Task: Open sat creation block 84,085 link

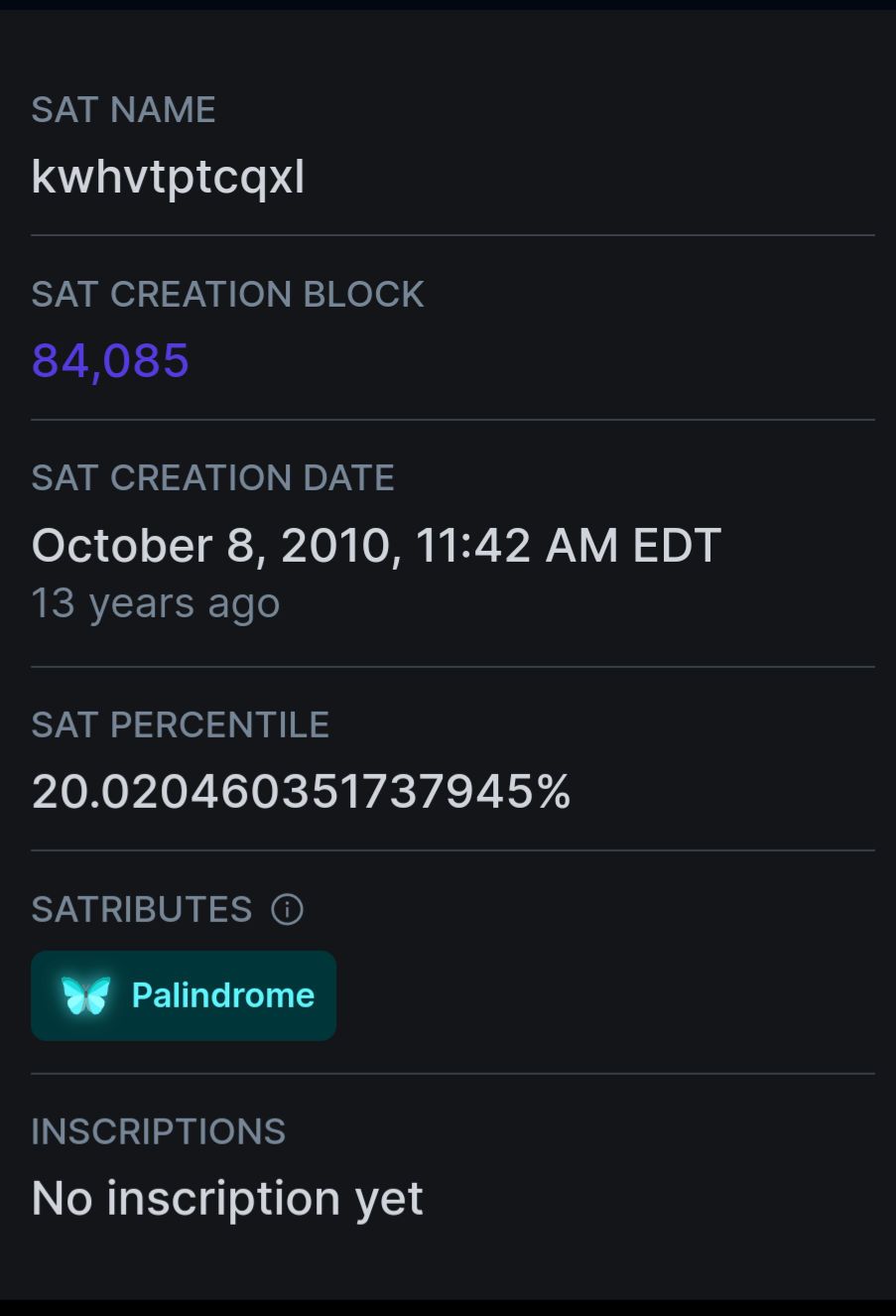Action: pyautogui.click(x=110, y=360)
